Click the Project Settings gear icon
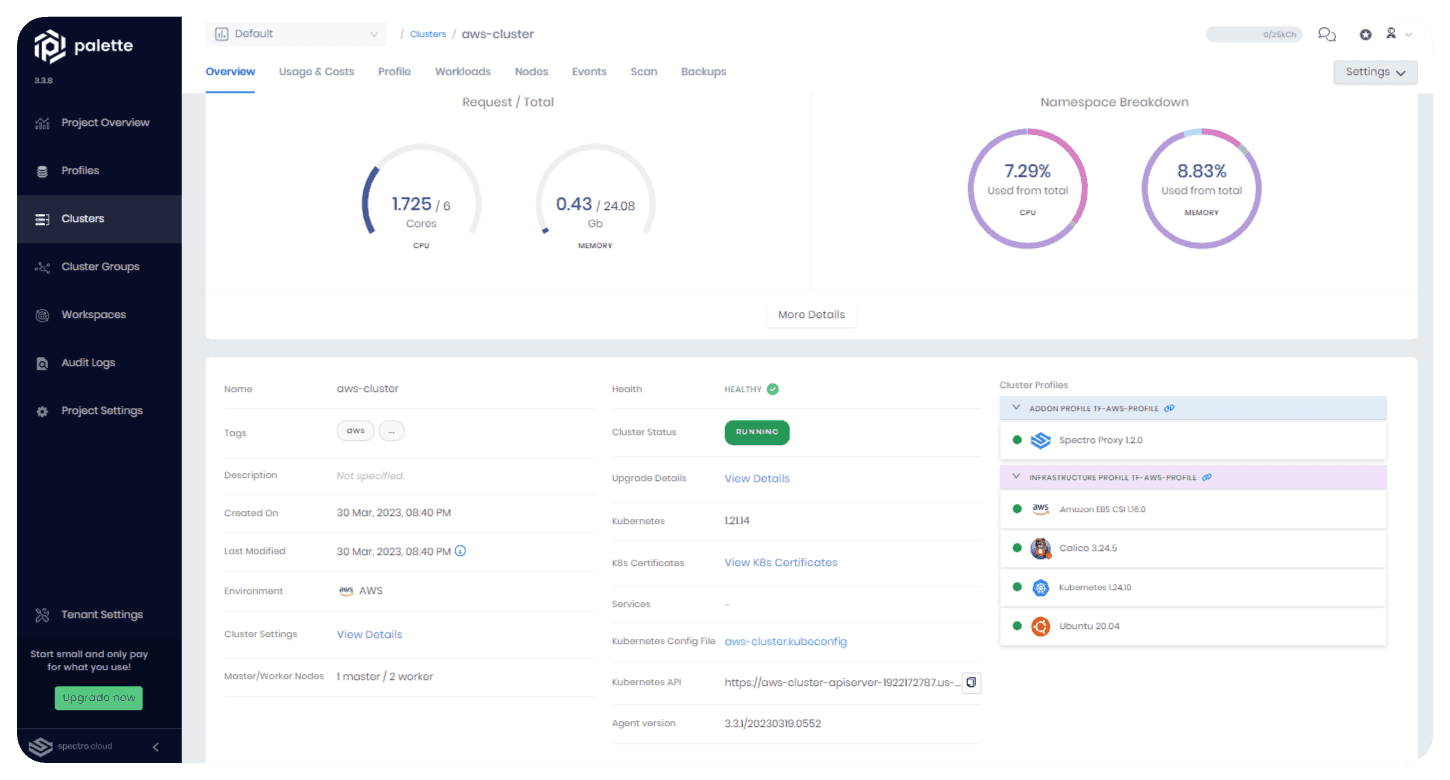Screen dimensions: 1450x780 [x=42, y=411]
